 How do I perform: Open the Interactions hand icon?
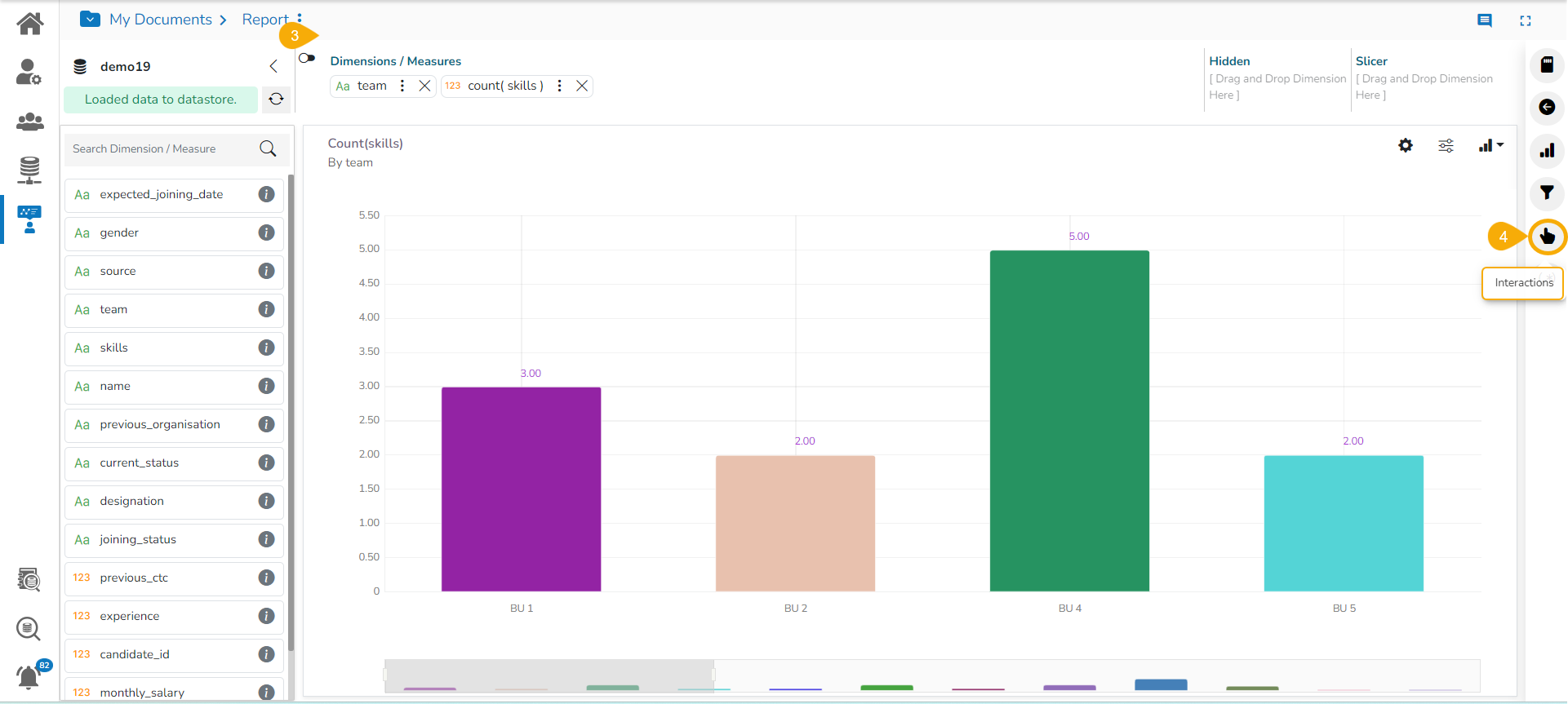pos(1547,237)
